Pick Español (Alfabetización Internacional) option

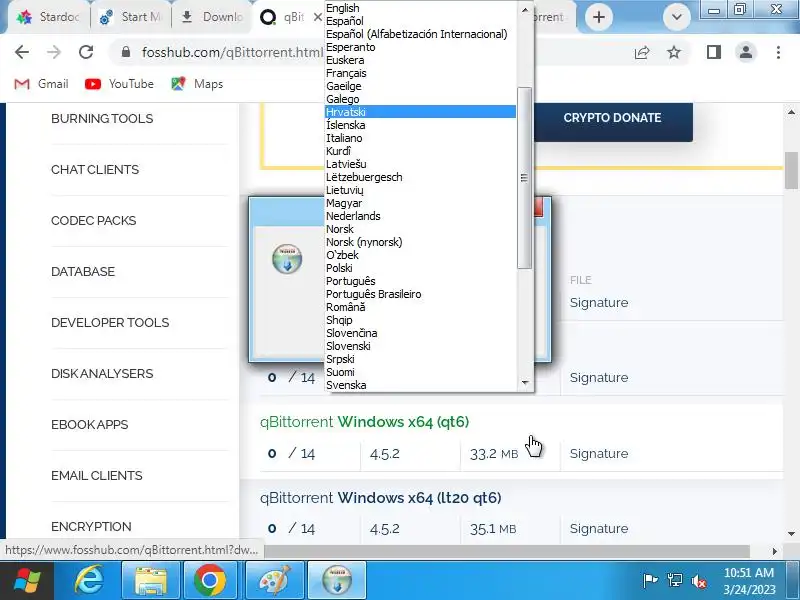click(x=420, y=34)
